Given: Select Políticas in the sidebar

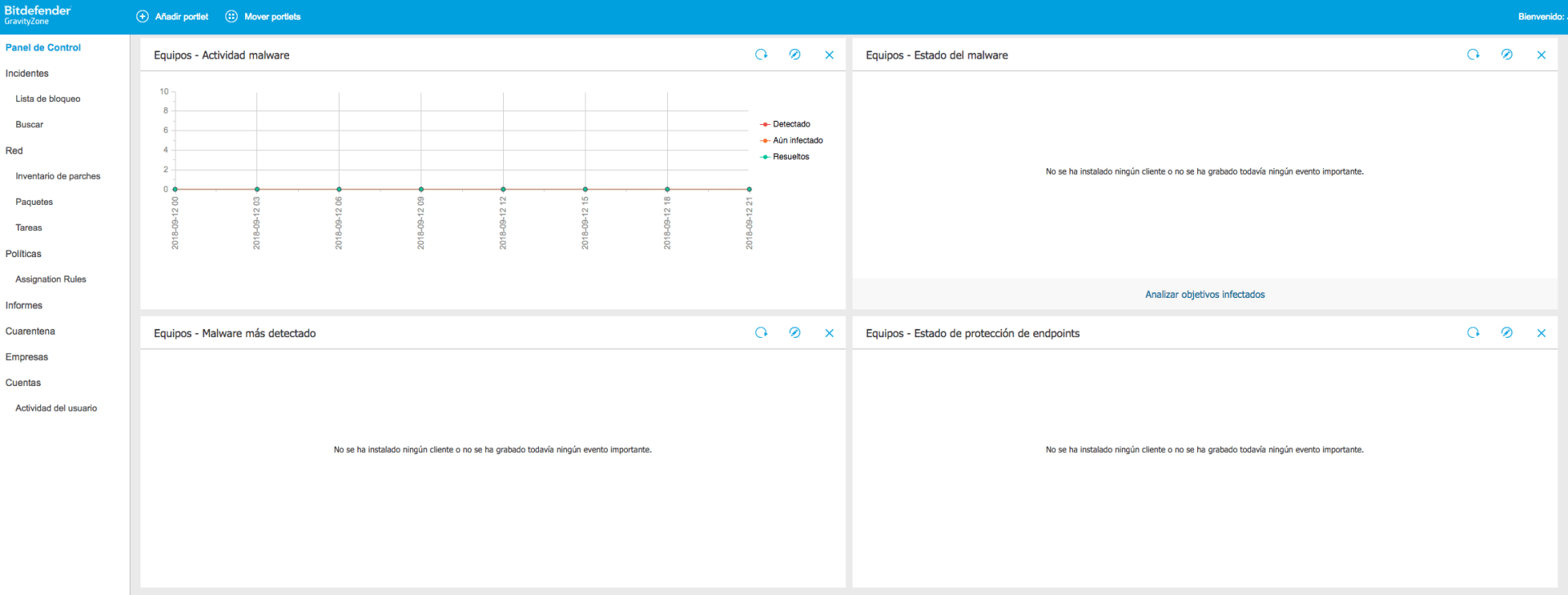Looking at the screenshot, I should pyautogui.click(x=23, y=254).
